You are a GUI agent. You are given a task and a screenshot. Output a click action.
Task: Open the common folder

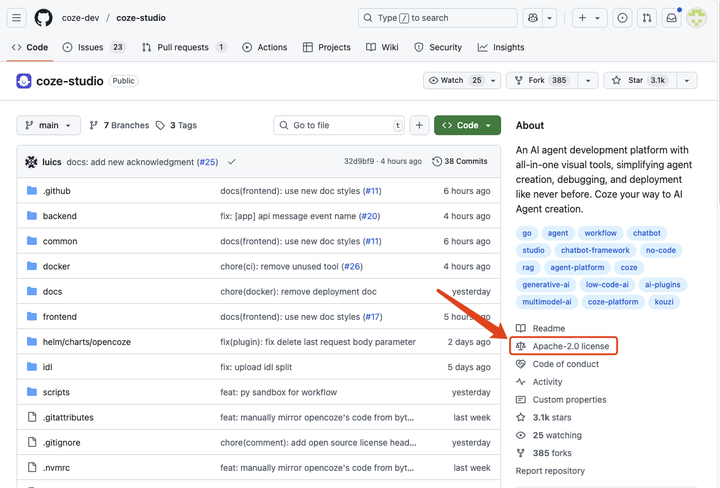coord(60,241)
